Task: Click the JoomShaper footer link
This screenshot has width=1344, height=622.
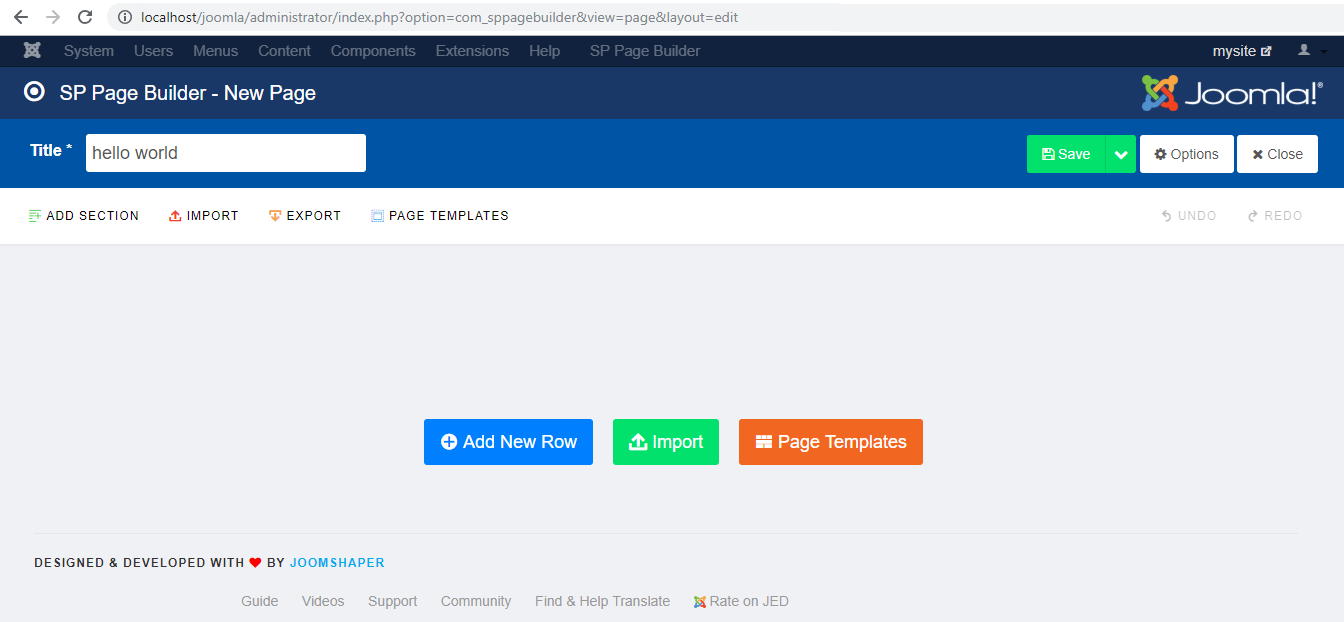Action: pyautogui.click(x=337, y=563)
